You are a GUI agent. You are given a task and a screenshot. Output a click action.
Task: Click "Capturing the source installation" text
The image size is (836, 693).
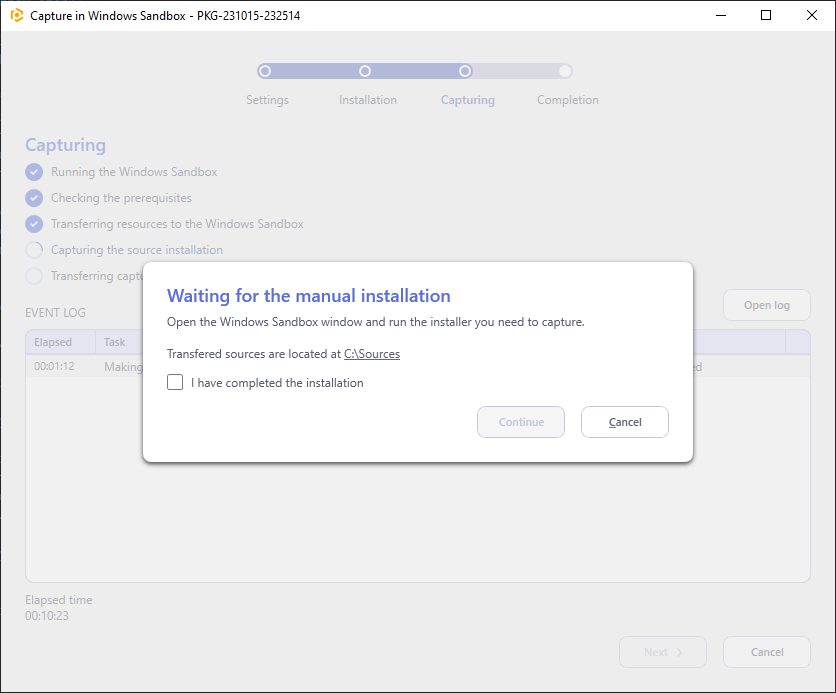[x=137, y=250]
